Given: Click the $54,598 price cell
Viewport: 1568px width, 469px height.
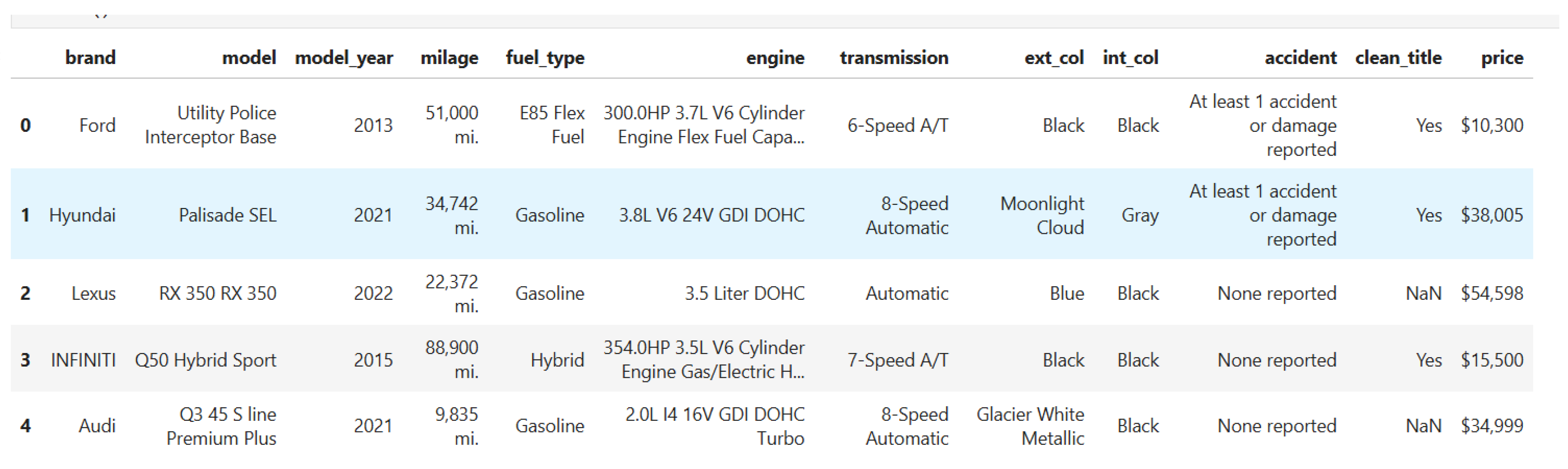Looking at the screenshot, I should coord(1491,293).
